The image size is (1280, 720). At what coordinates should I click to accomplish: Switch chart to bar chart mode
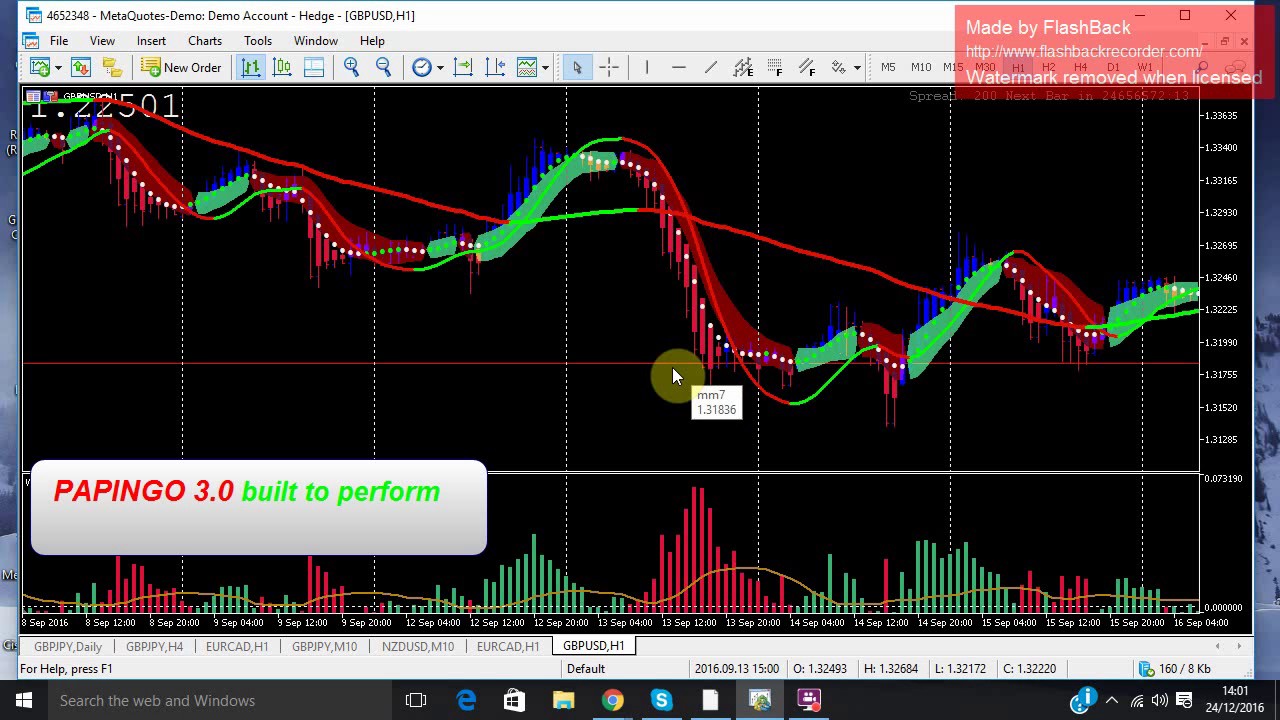[x=250, y=67]
